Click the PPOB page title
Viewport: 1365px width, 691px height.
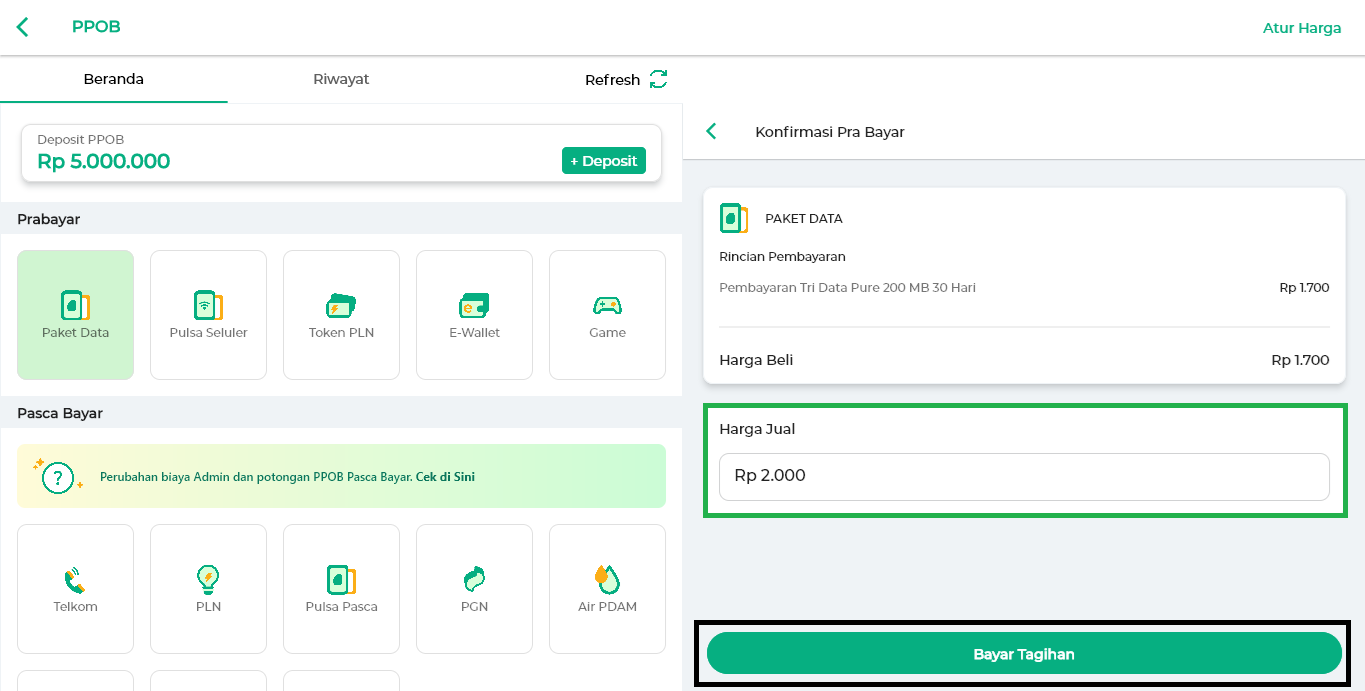click(96, 27)
